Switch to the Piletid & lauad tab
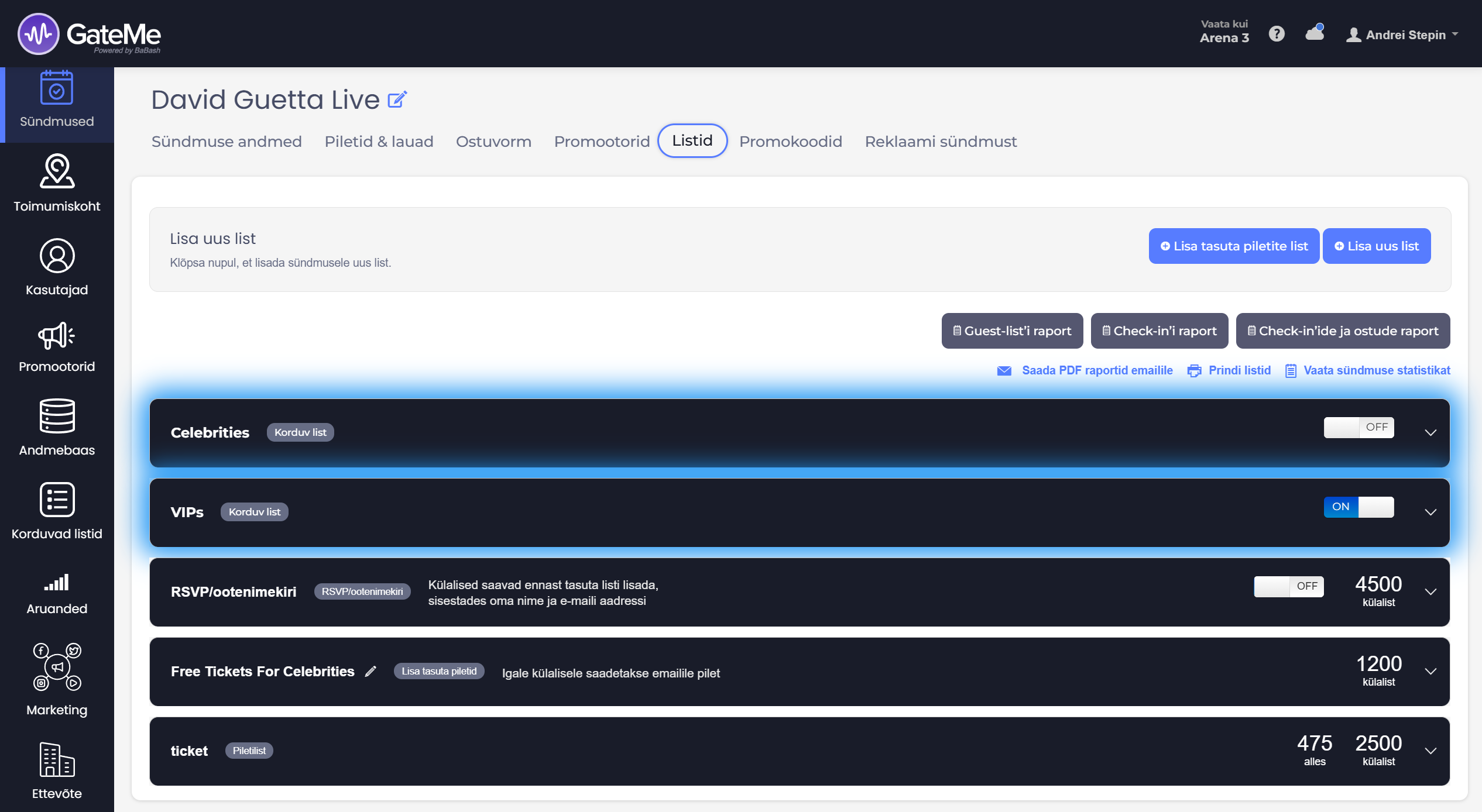1482x812 pixels. (x=379, y=142)
